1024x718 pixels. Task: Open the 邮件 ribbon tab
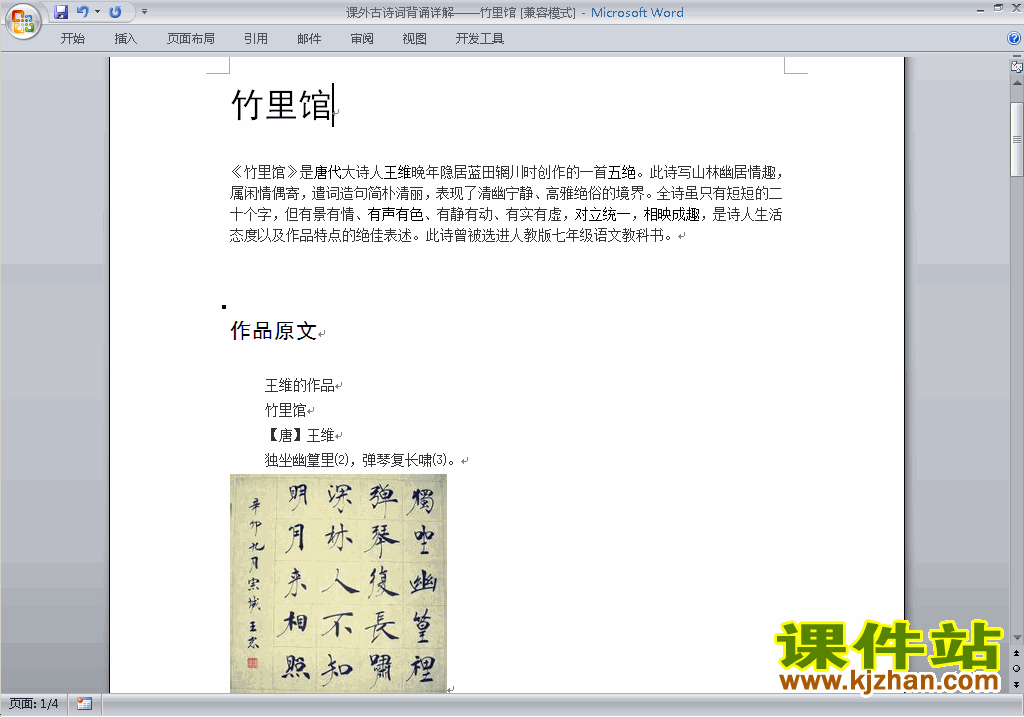(309, 39)
